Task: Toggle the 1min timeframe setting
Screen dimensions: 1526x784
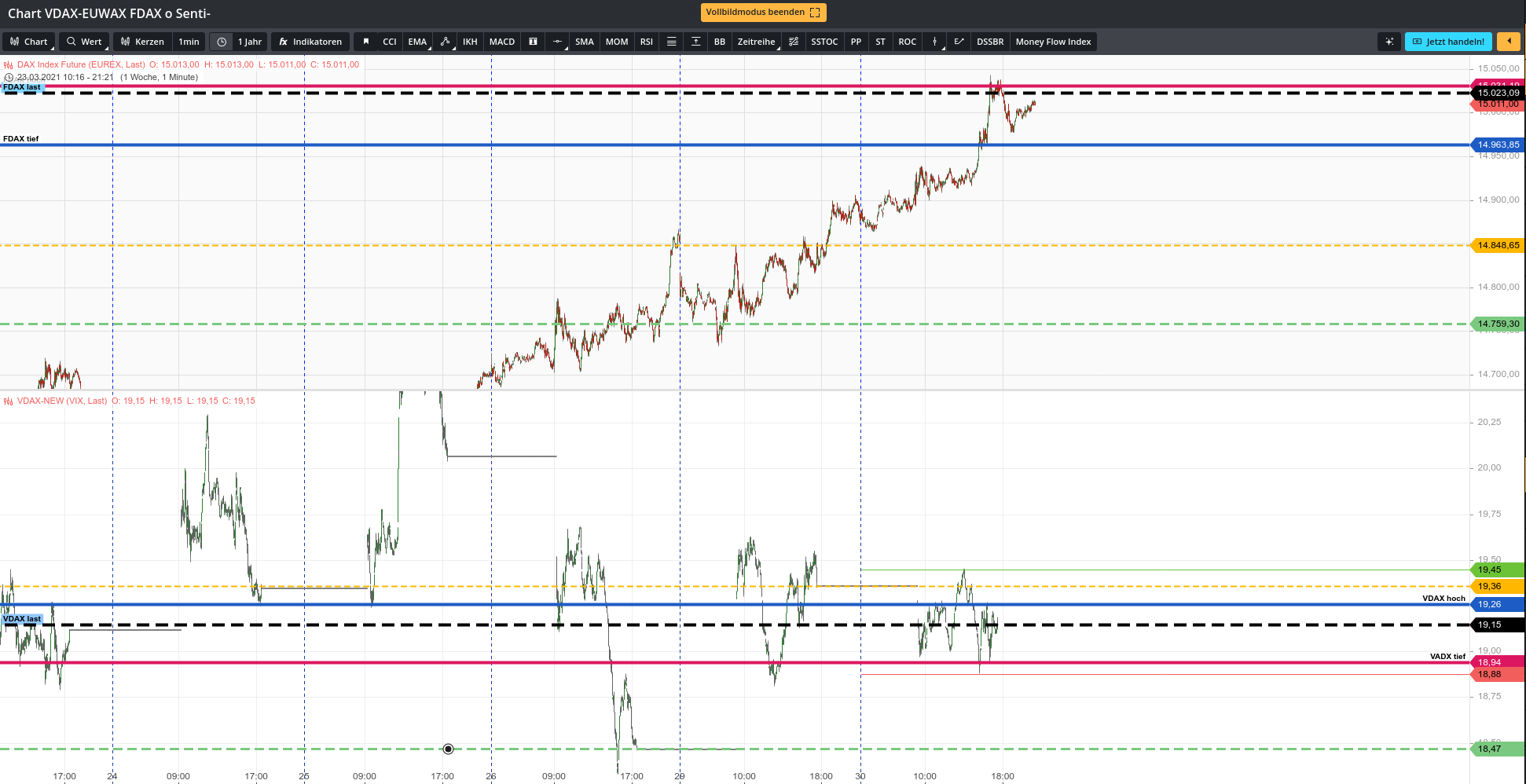Action: click(189, 42)
